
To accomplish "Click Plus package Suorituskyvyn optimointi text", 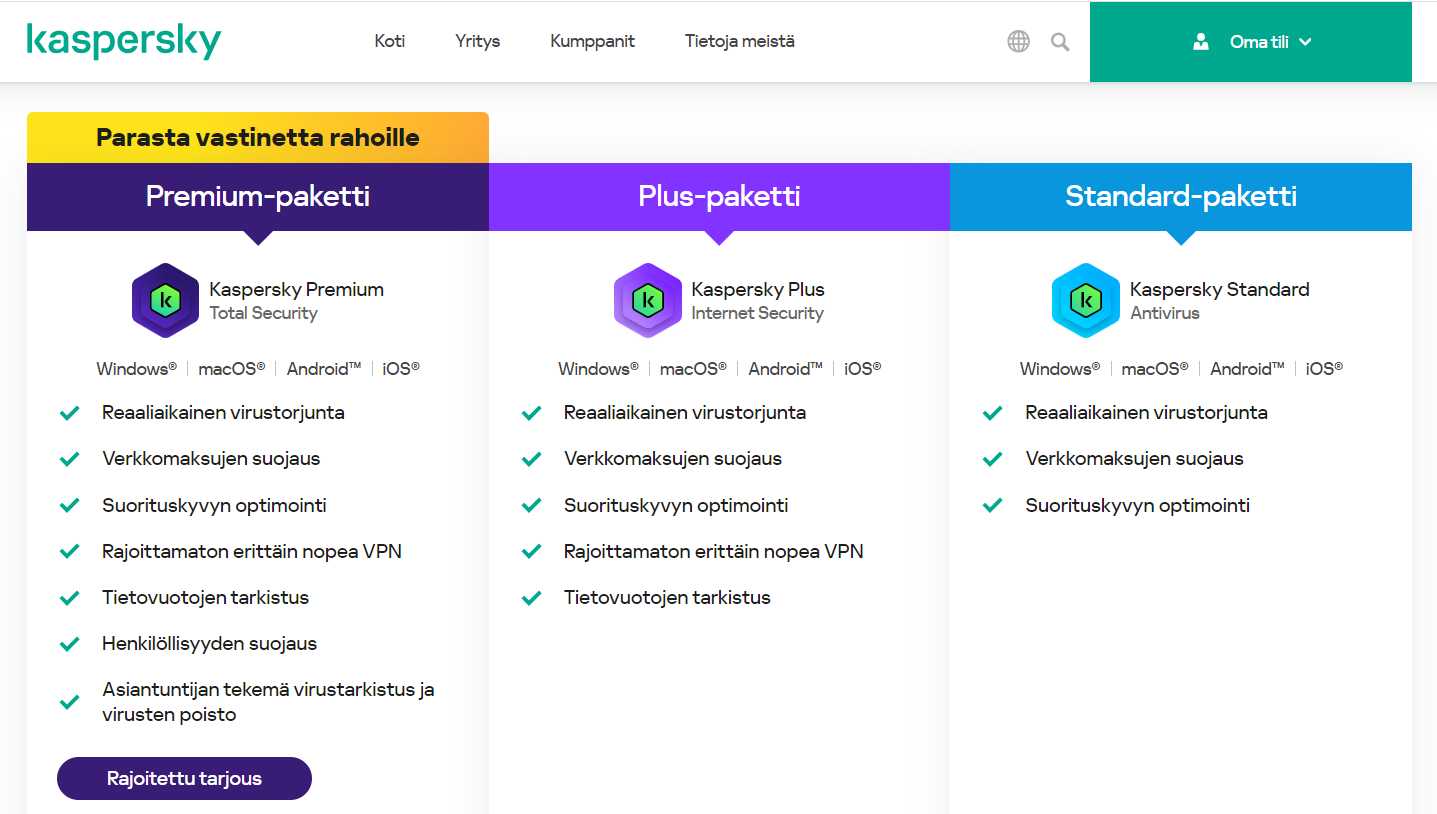I will (x=676, y=505).
